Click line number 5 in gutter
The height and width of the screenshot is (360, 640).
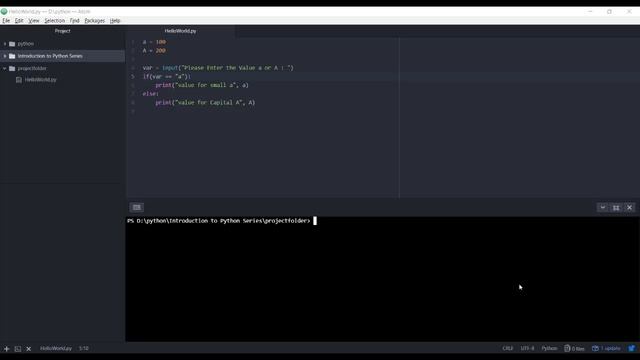coord(133,76)
